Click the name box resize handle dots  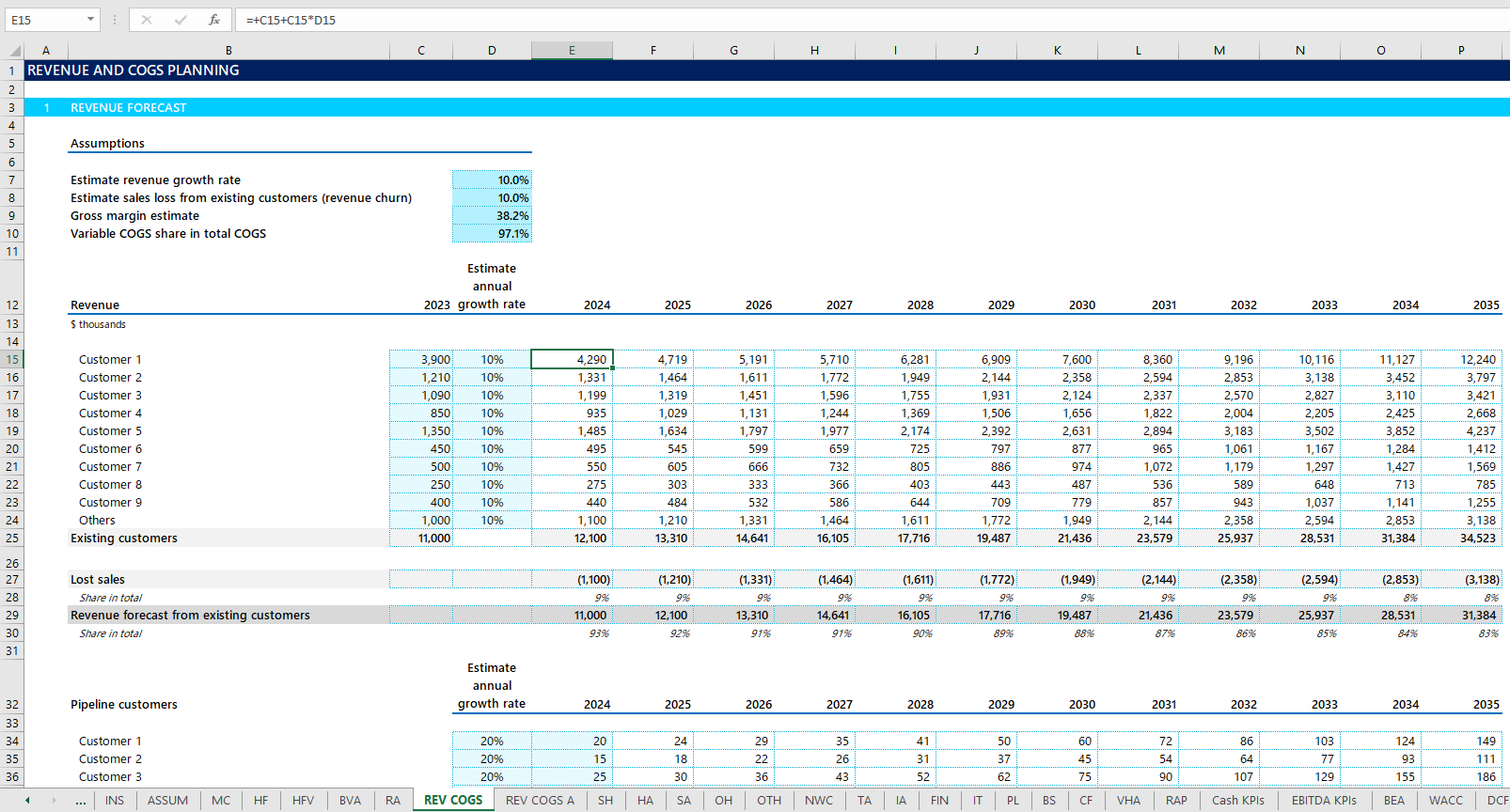115,20
